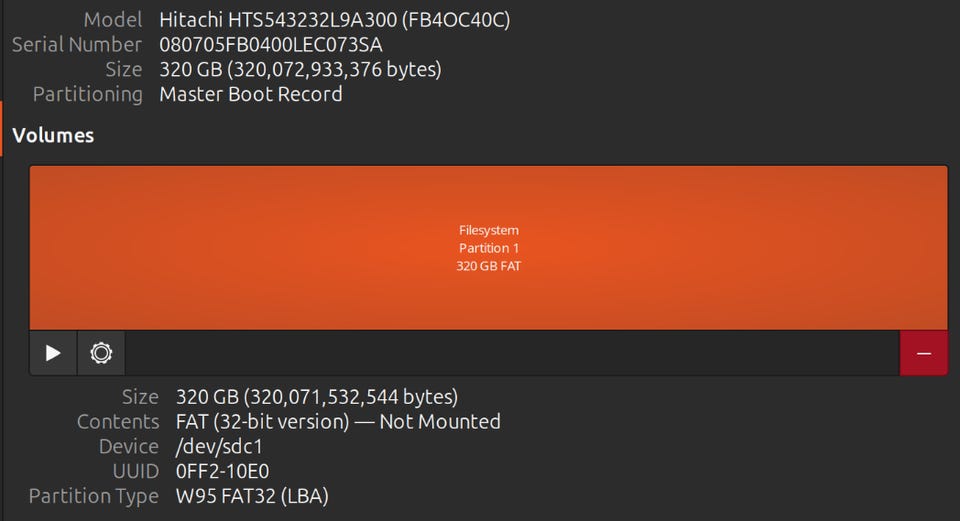Image resolution: width=960 pixels, height=521 pixels.
Task: Select the Partition 1 320 GB FAT volume
Action: (488, 248)
